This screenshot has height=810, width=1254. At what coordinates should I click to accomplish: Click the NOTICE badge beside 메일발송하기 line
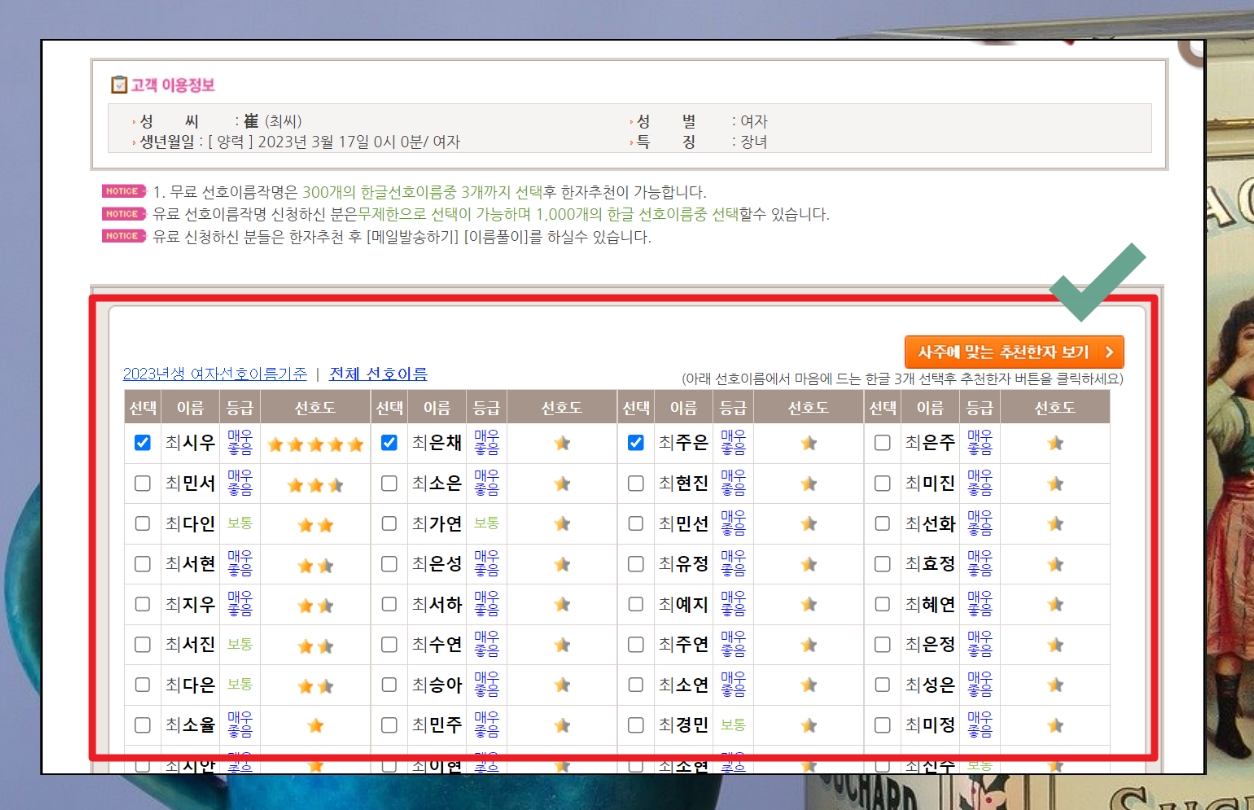(122, 236)
